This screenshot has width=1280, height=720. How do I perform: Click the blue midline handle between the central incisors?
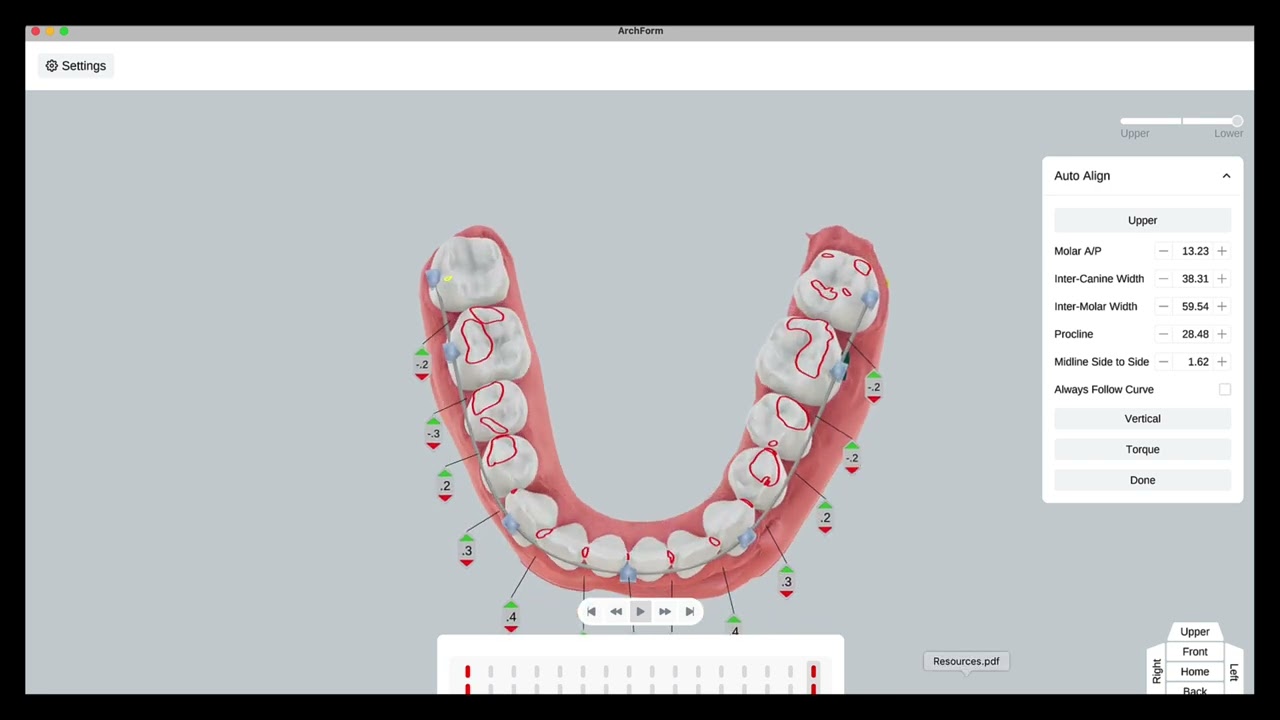pos(627,573)
